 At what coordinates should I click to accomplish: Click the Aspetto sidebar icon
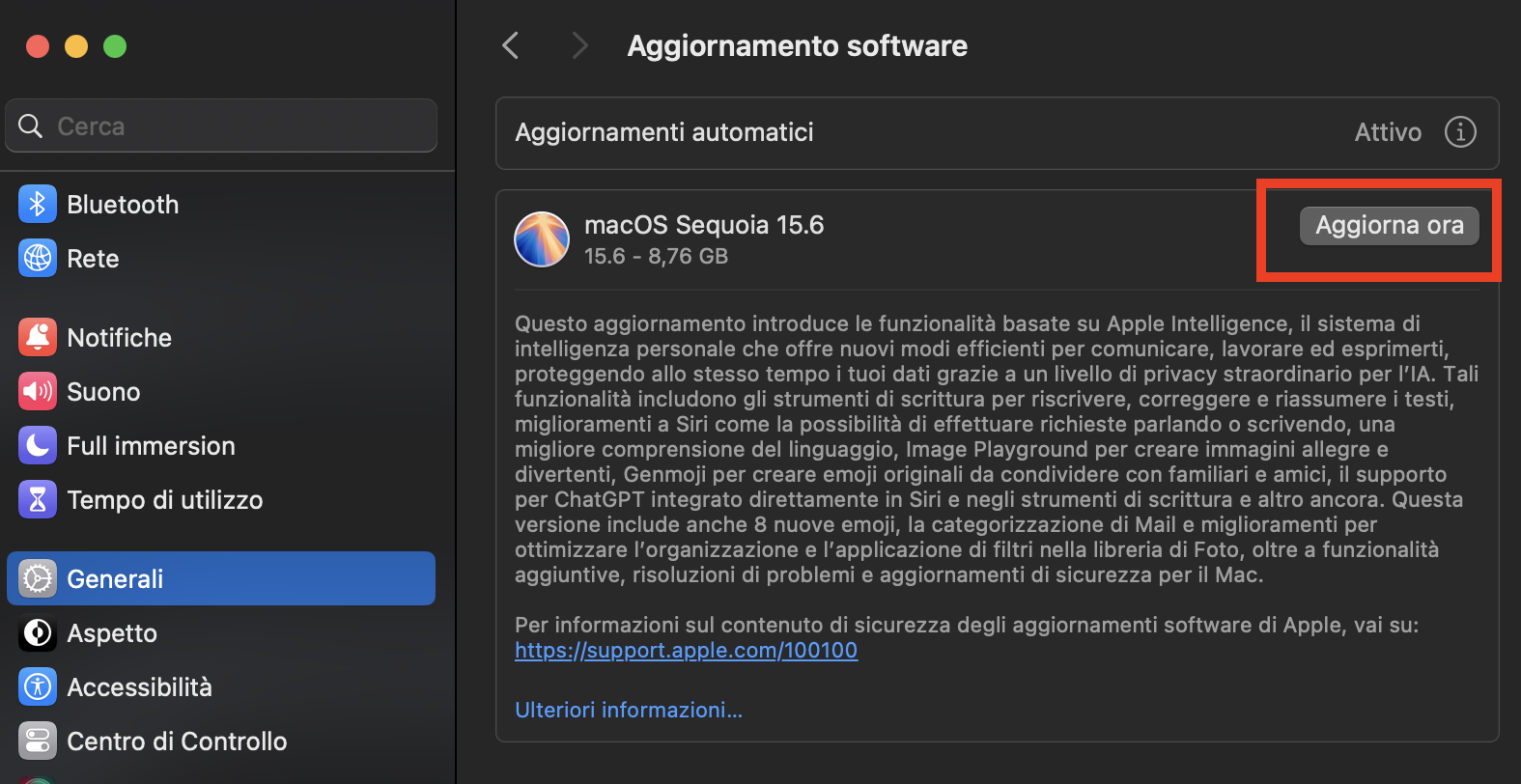(37, 633)
